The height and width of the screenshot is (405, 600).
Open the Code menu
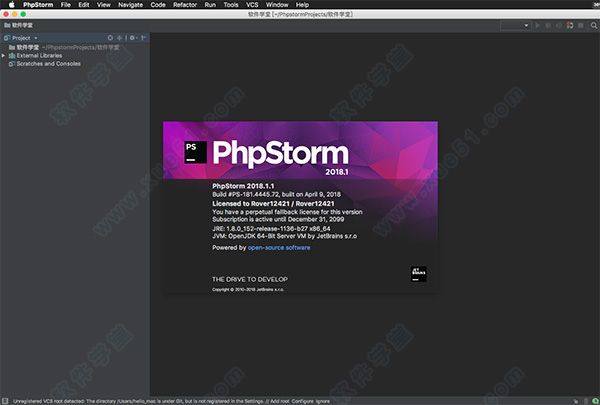click(x=158, y=5)
